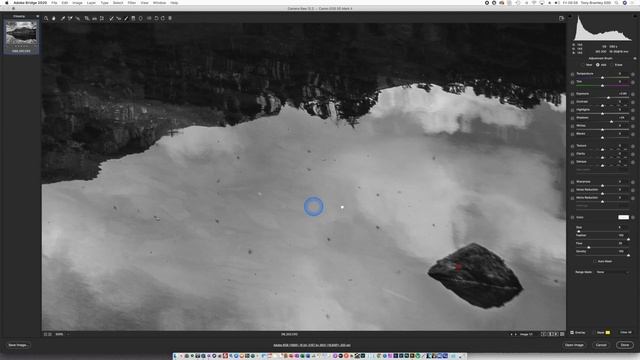
Task: Click the plus icon beside Sharpness
Action: pyautogui.click(x=633, y=182)
